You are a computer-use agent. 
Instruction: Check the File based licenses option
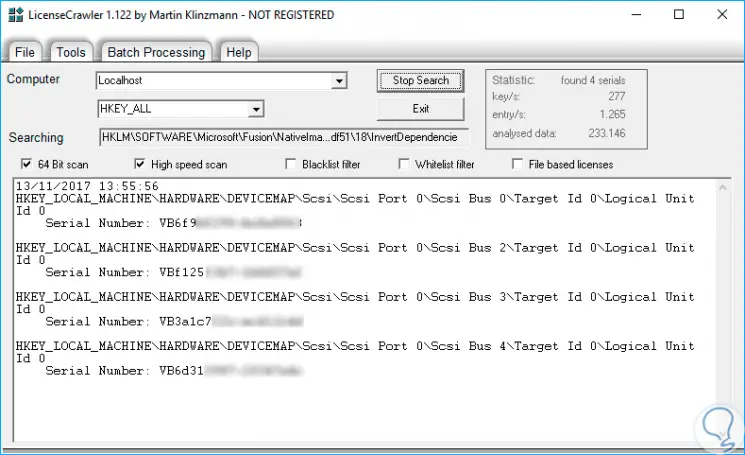point(518,164)
